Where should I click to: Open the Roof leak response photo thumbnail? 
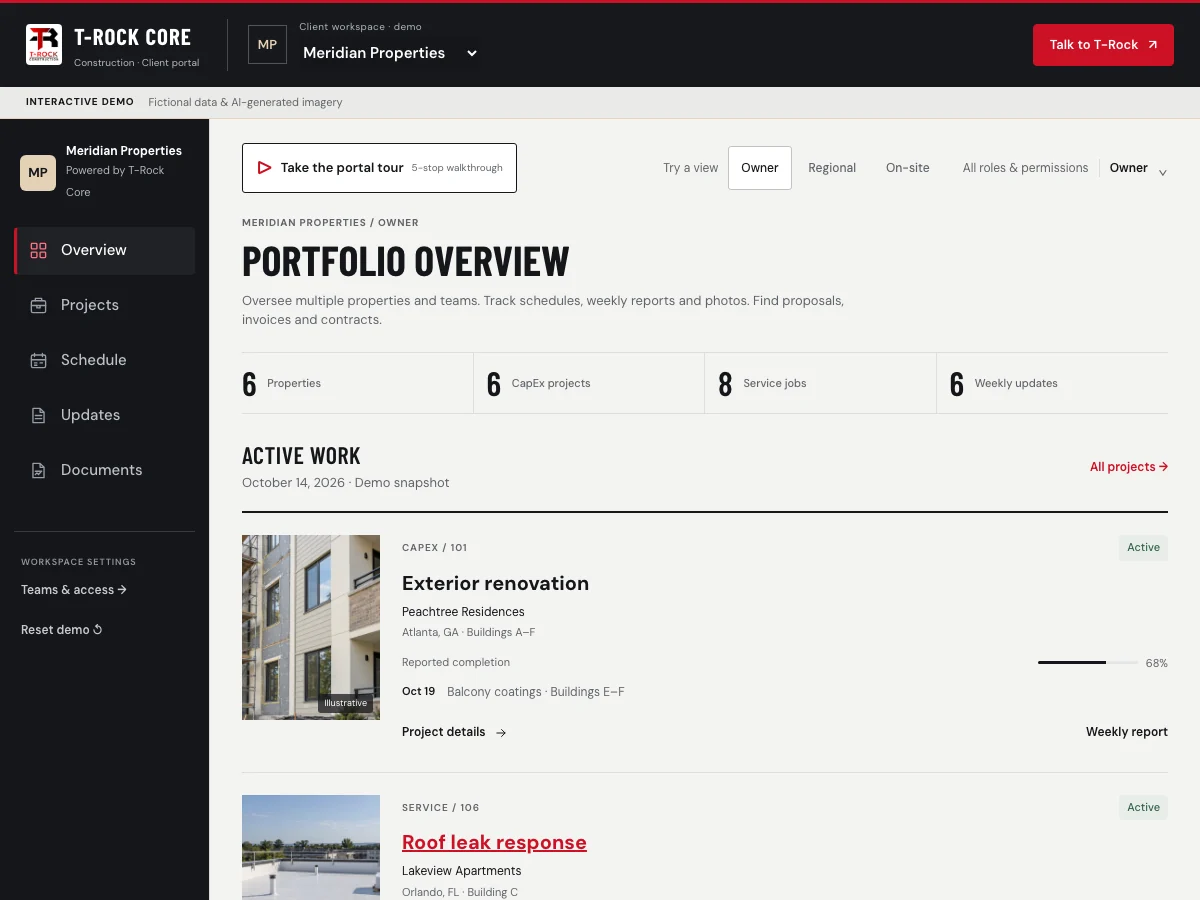coord(311,847)
